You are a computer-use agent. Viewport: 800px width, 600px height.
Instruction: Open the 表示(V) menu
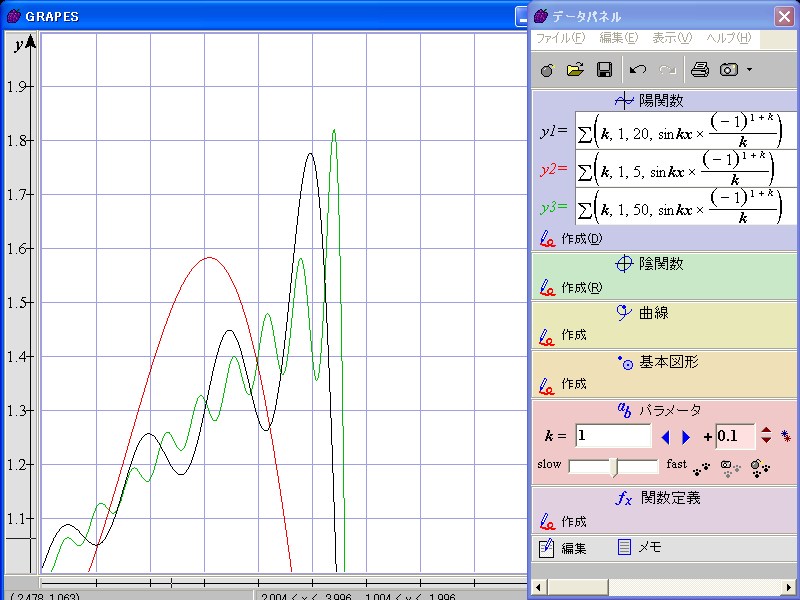[671, 38]
